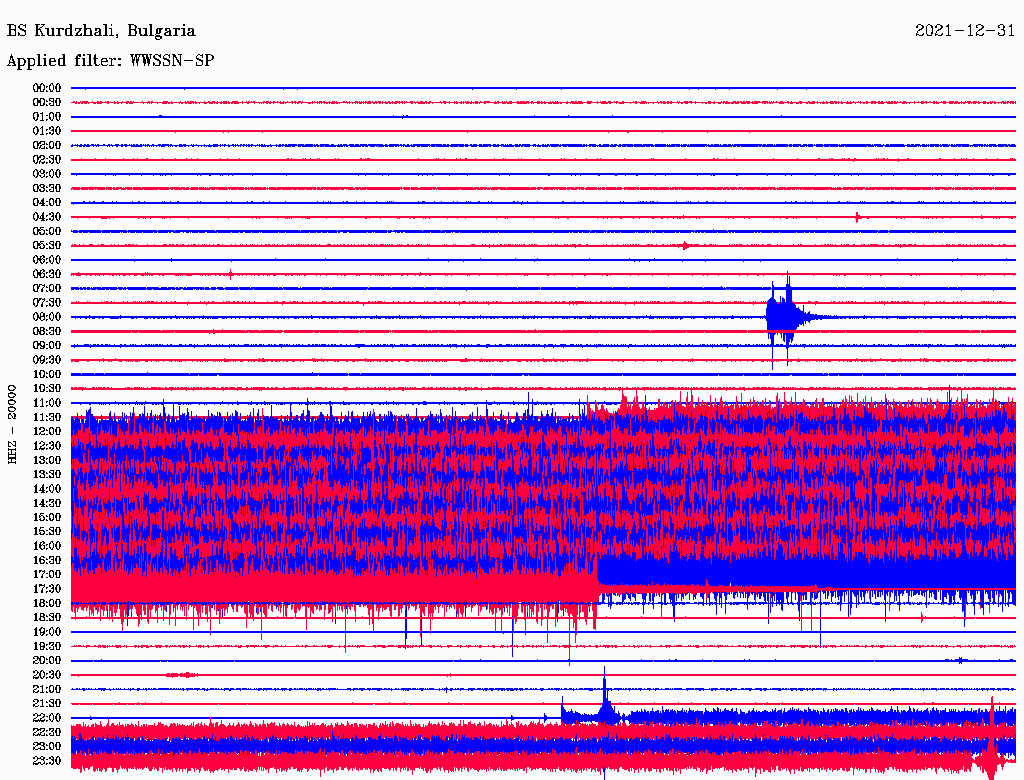Image resolution: width=1024 pixels, height=780 pixels.
Task: Click the 07:30 time label
Action: click(47, 302)
